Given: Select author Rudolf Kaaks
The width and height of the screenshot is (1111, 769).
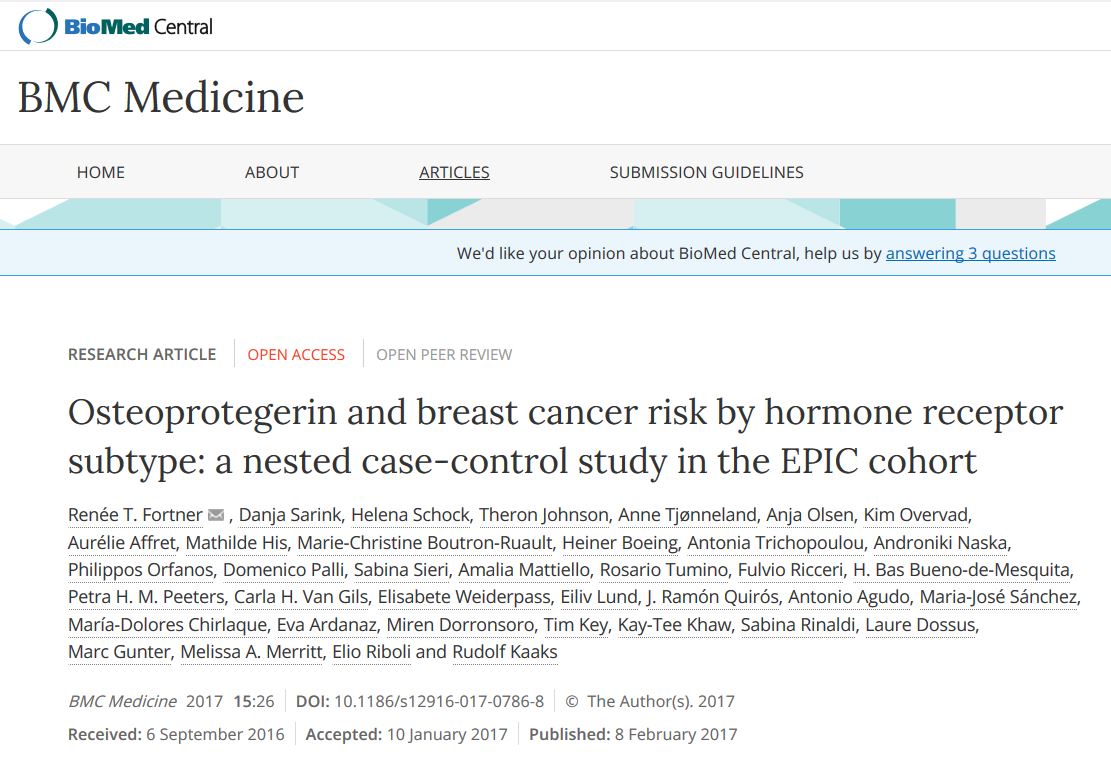Looking at the screenshot, I should (x=505, y=652).
